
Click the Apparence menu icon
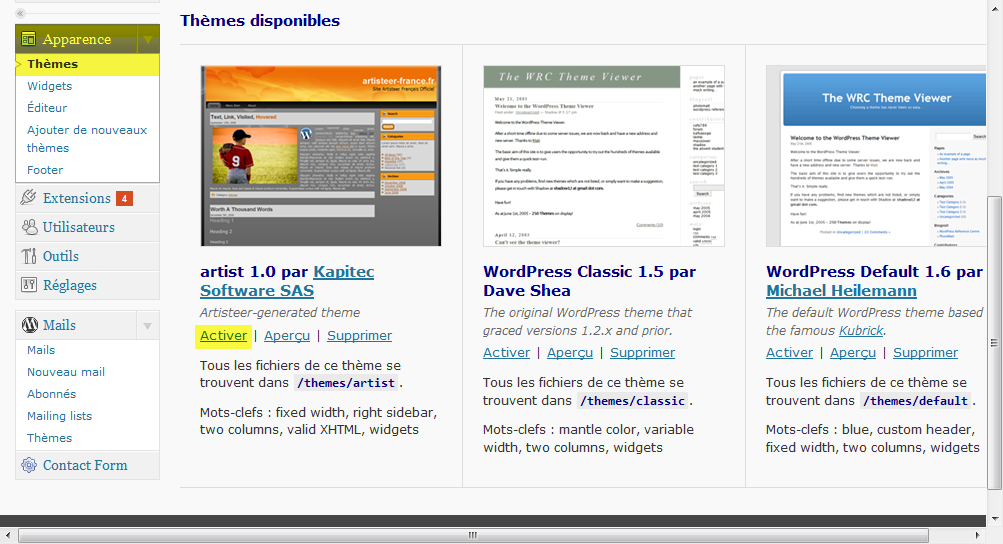[x=28, y=39]
